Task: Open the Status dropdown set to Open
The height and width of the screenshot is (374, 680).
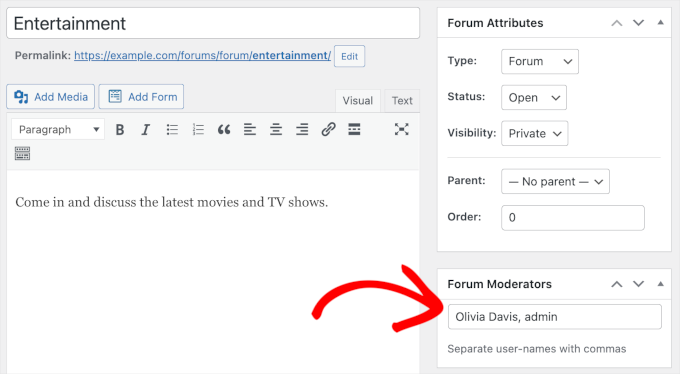Action: point(534,98)
